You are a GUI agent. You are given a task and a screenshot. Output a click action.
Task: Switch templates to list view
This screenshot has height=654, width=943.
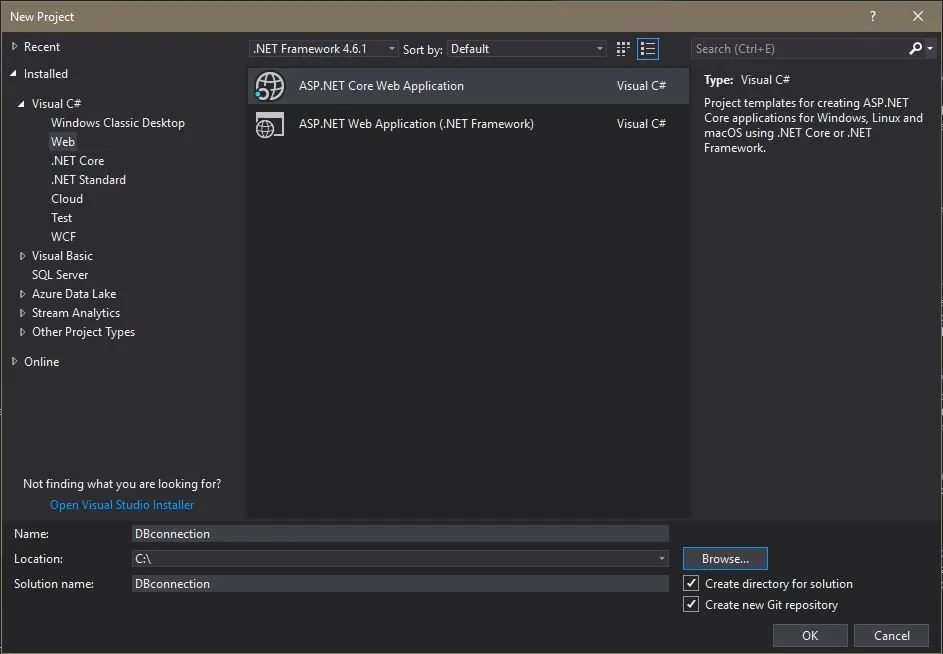point(648,48)
